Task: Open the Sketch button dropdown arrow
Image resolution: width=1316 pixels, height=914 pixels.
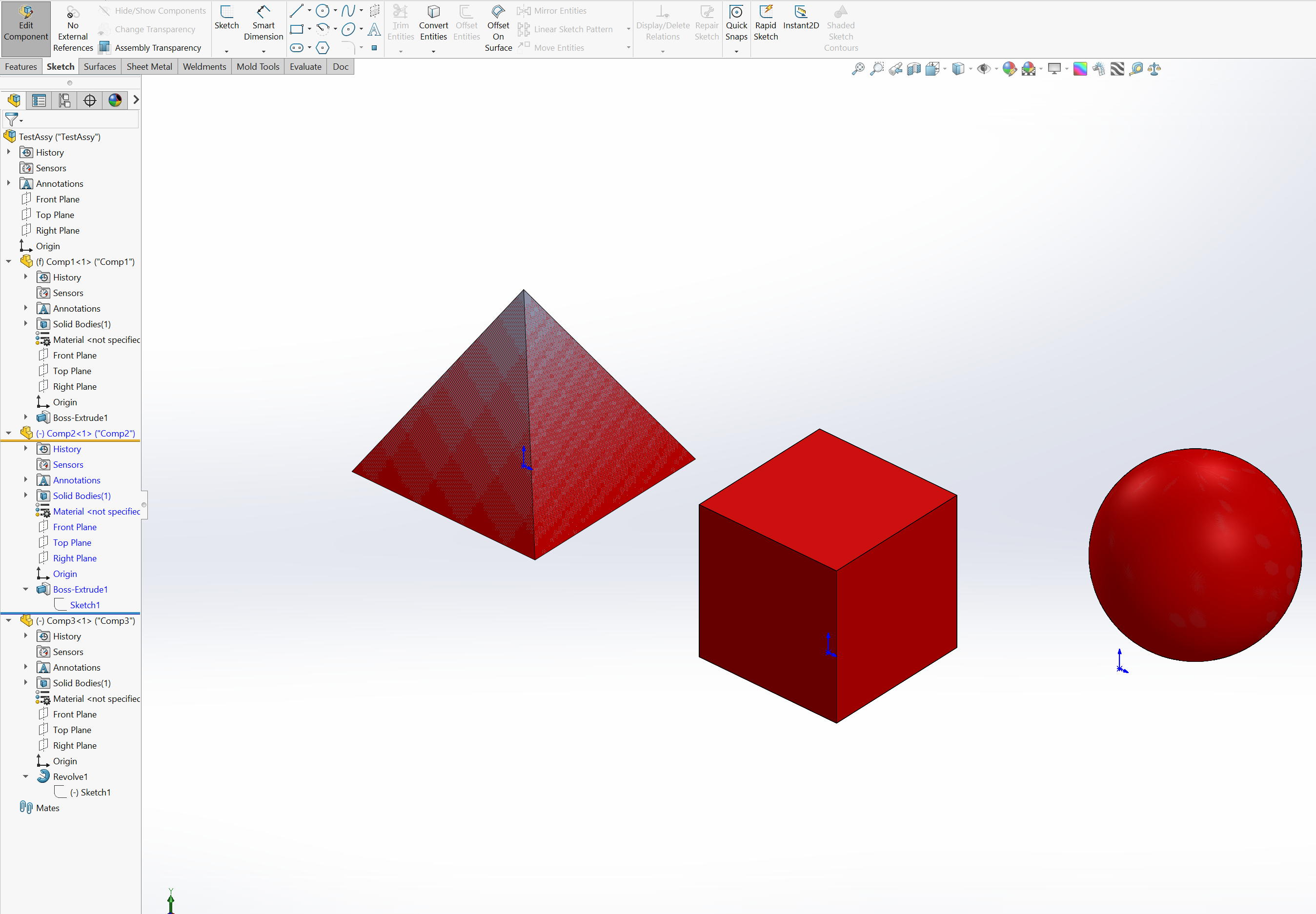Action: point(226,52)
